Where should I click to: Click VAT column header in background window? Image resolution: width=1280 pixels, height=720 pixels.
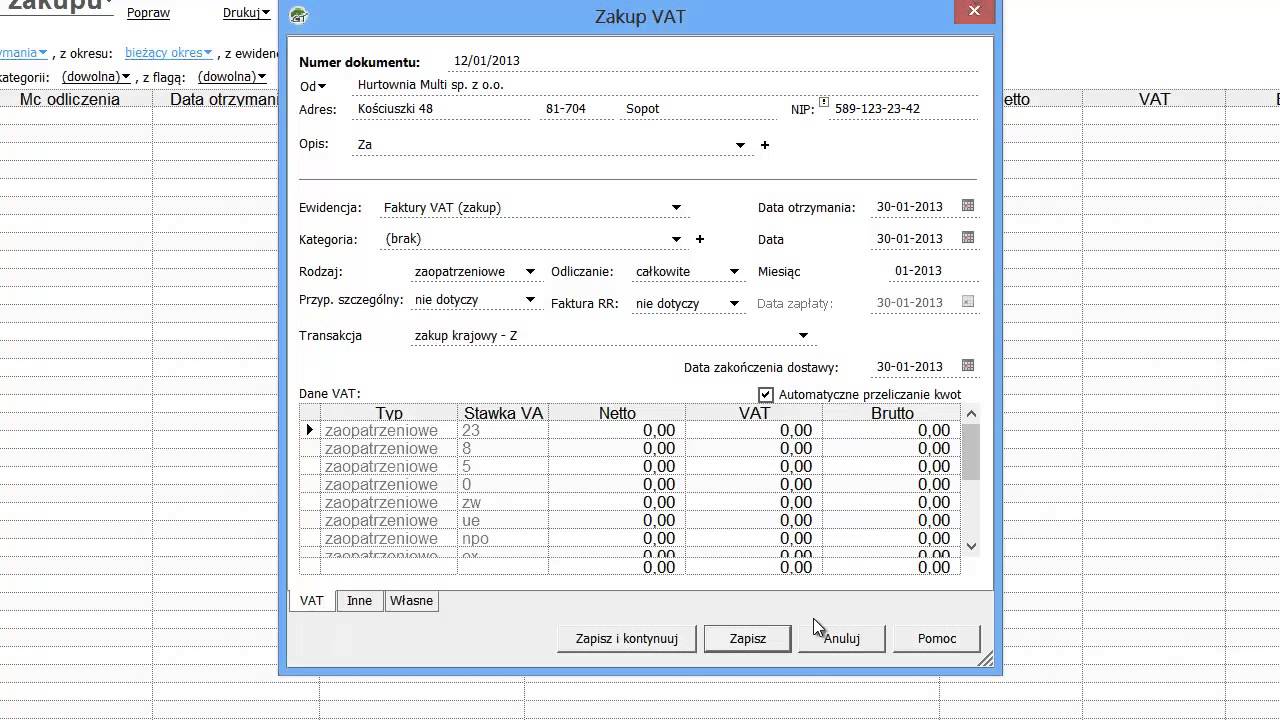[x=1154, y=99]
